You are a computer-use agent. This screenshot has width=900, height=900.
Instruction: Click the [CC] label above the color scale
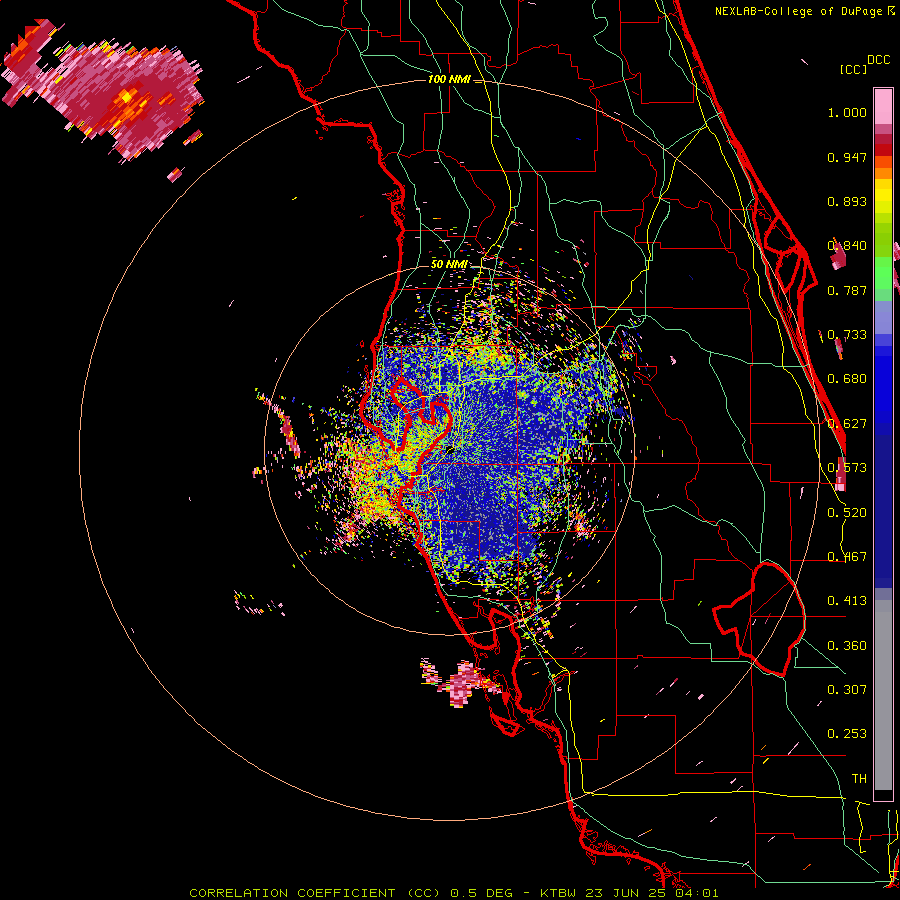coord(853,69)
